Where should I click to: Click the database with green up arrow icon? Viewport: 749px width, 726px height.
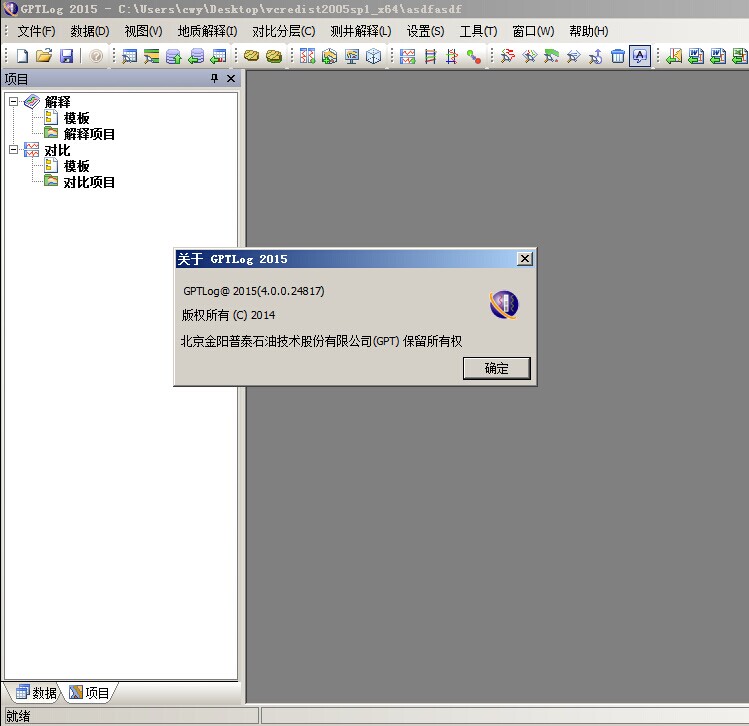coord(173,56)
